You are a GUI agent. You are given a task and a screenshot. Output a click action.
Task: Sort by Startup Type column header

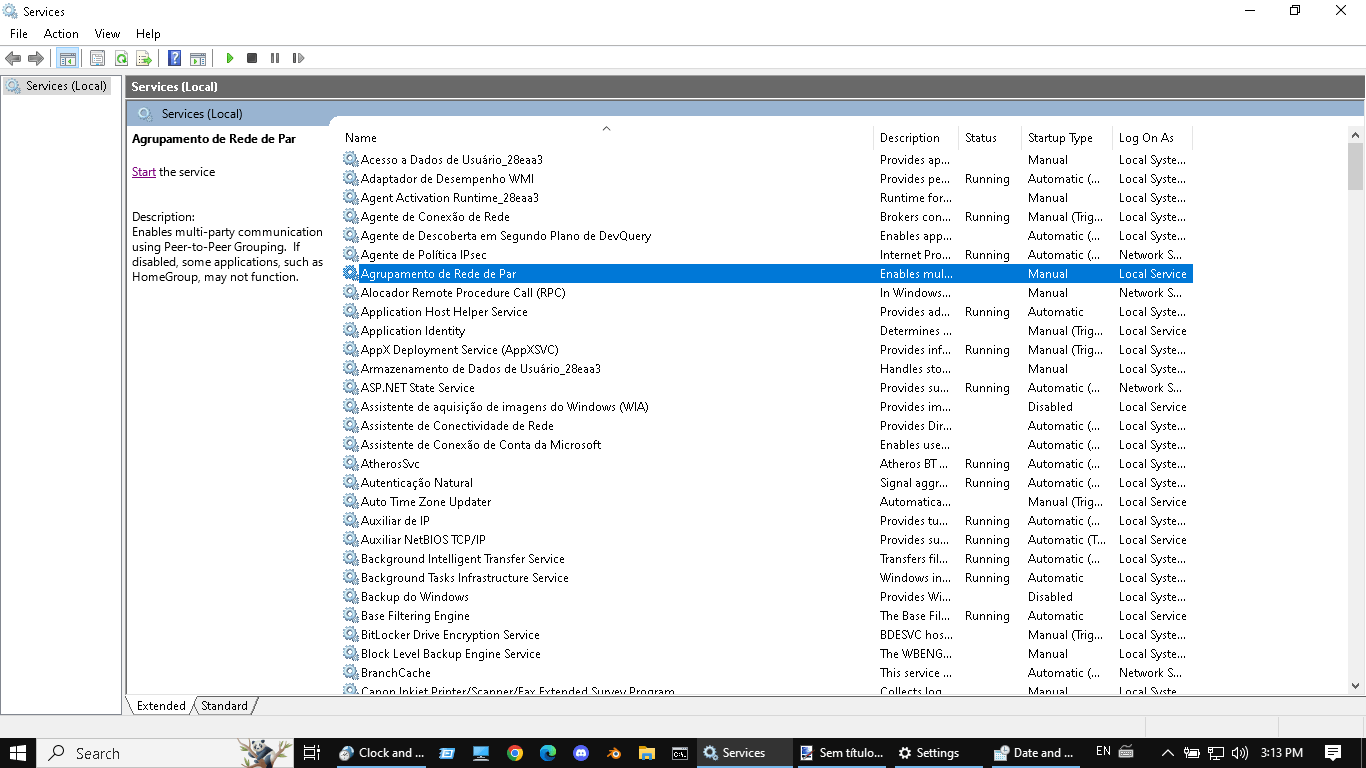pyautogui.click(x=1066, y=138)
